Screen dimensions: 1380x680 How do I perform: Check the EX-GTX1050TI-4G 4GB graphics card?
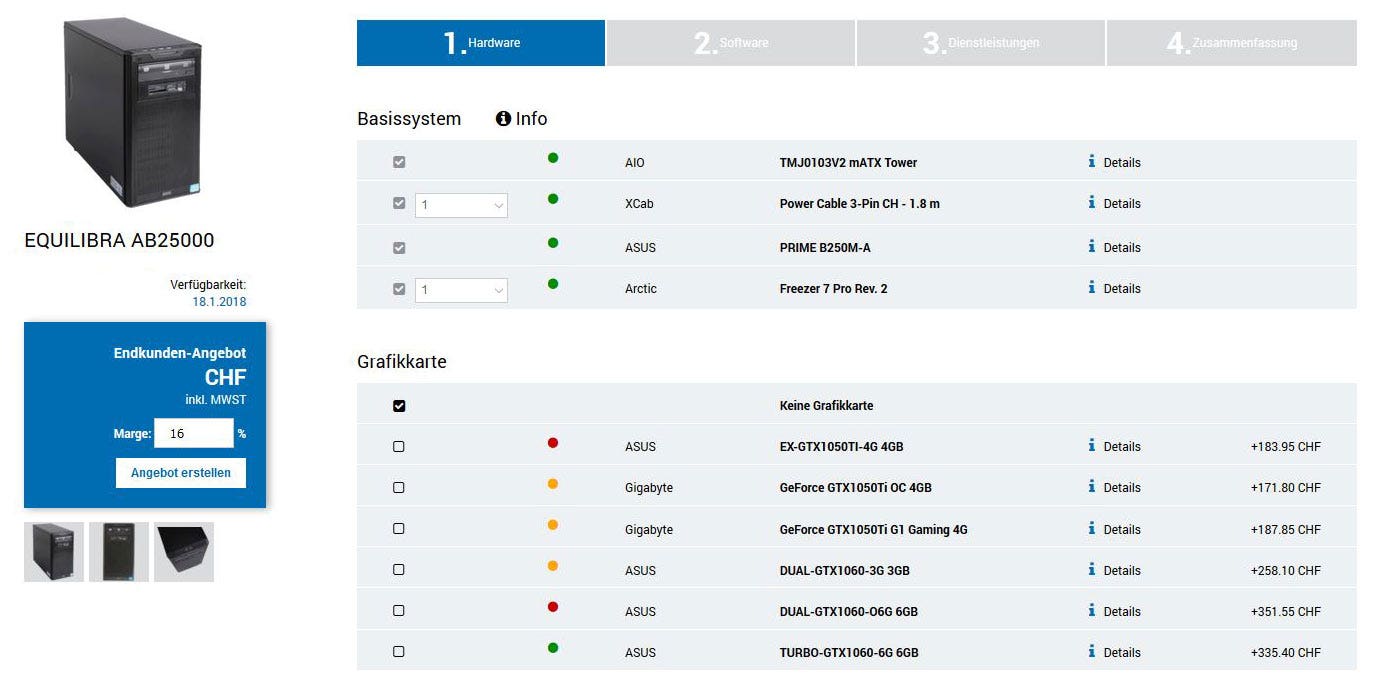tap(399, 447)
